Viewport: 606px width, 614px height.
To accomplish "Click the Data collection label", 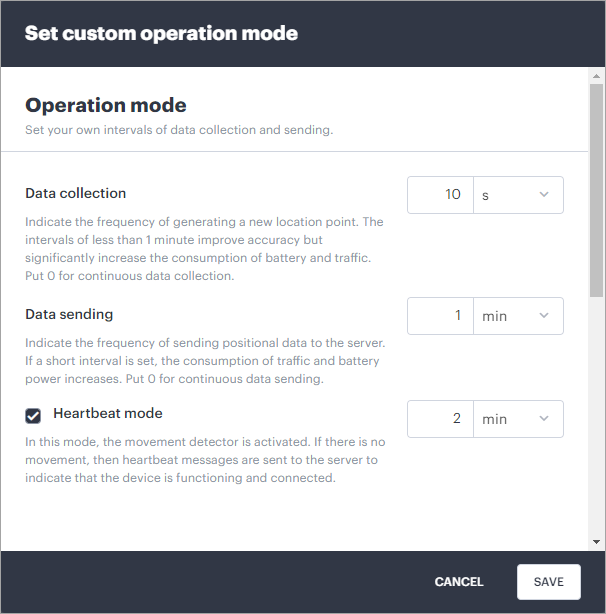I will (x=76, y=193).
